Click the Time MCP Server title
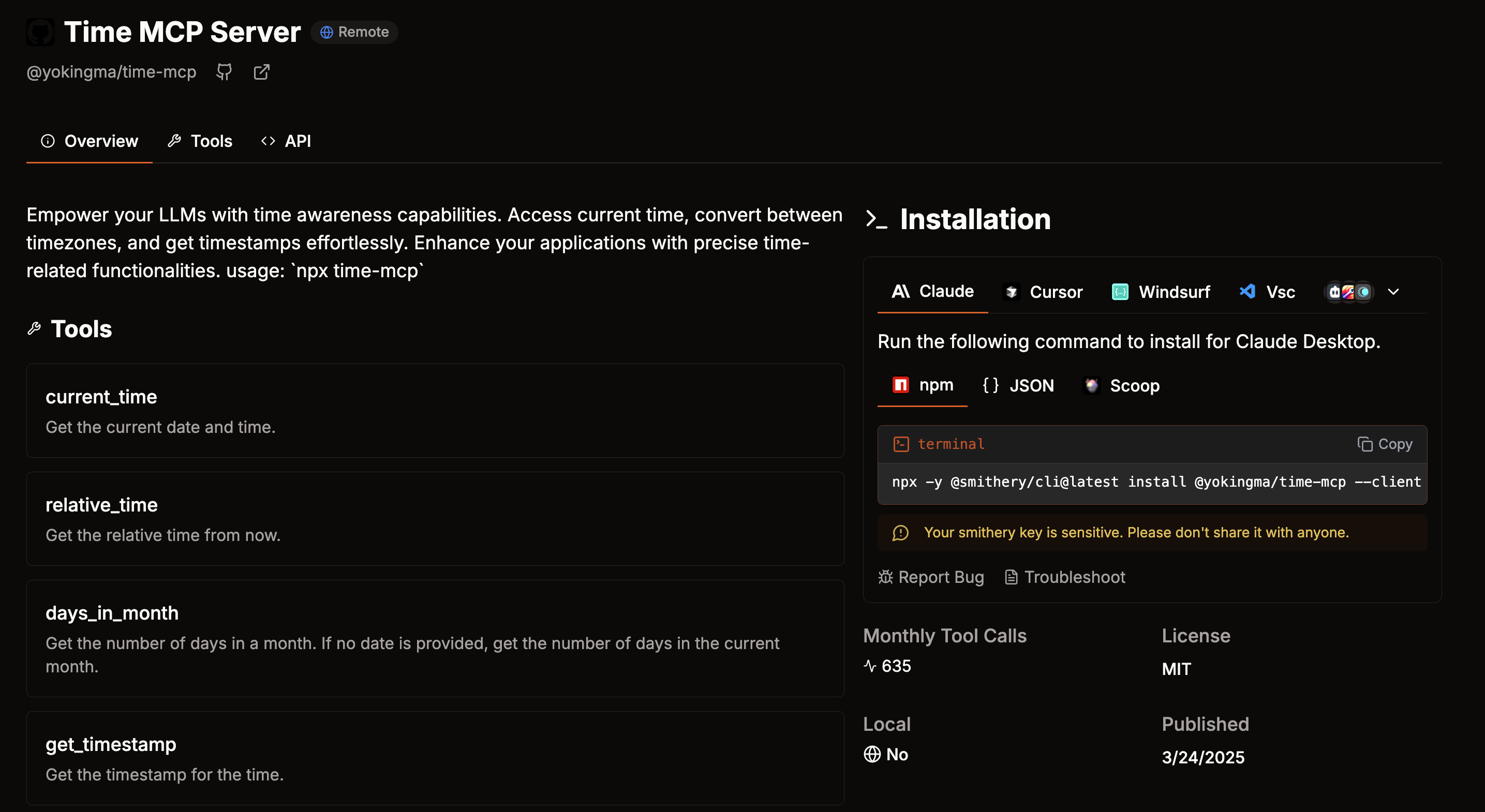This screenshot has height=812, width=1485. (x=182, y=32)
